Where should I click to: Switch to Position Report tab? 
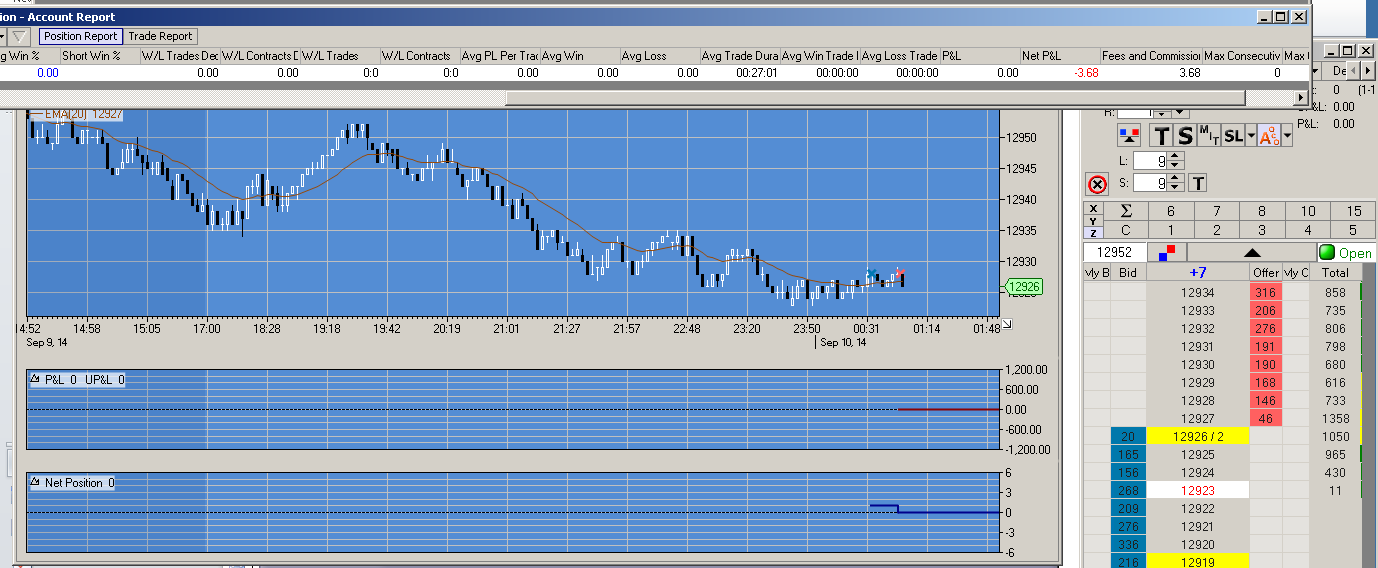click(x=81, y=36)
